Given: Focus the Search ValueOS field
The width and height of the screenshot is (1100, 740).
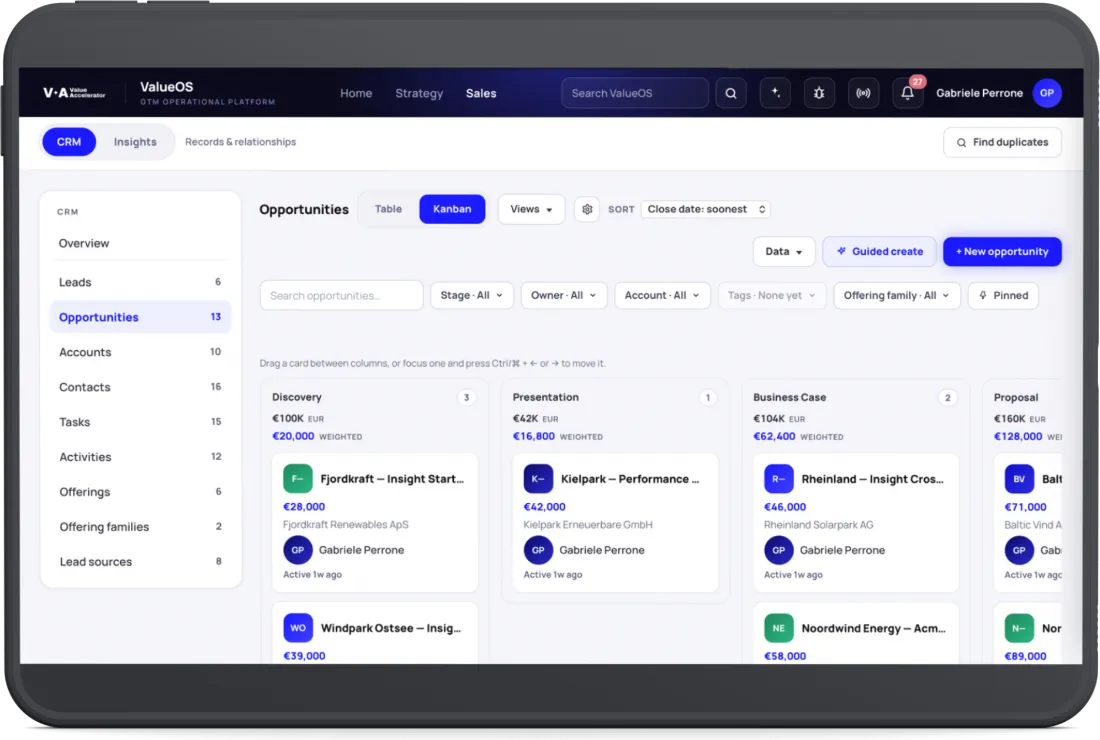Looking at the screenshot, I should [634, 93].
